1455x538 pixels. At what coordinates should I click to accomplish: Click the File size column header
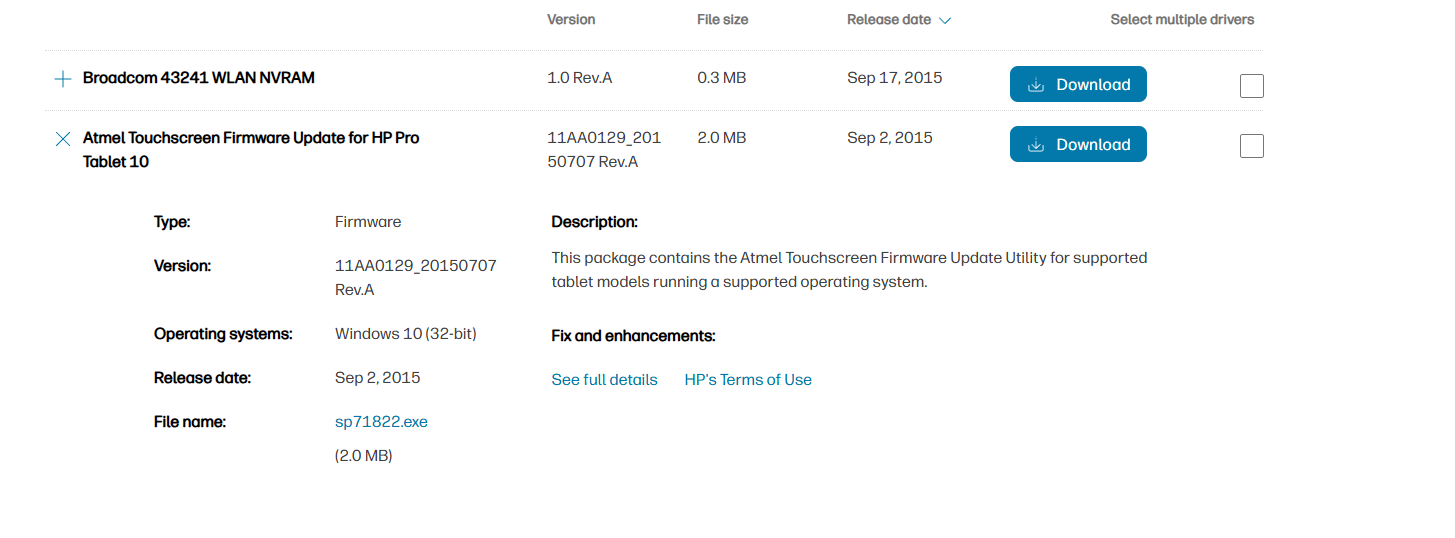click(722, 20)
